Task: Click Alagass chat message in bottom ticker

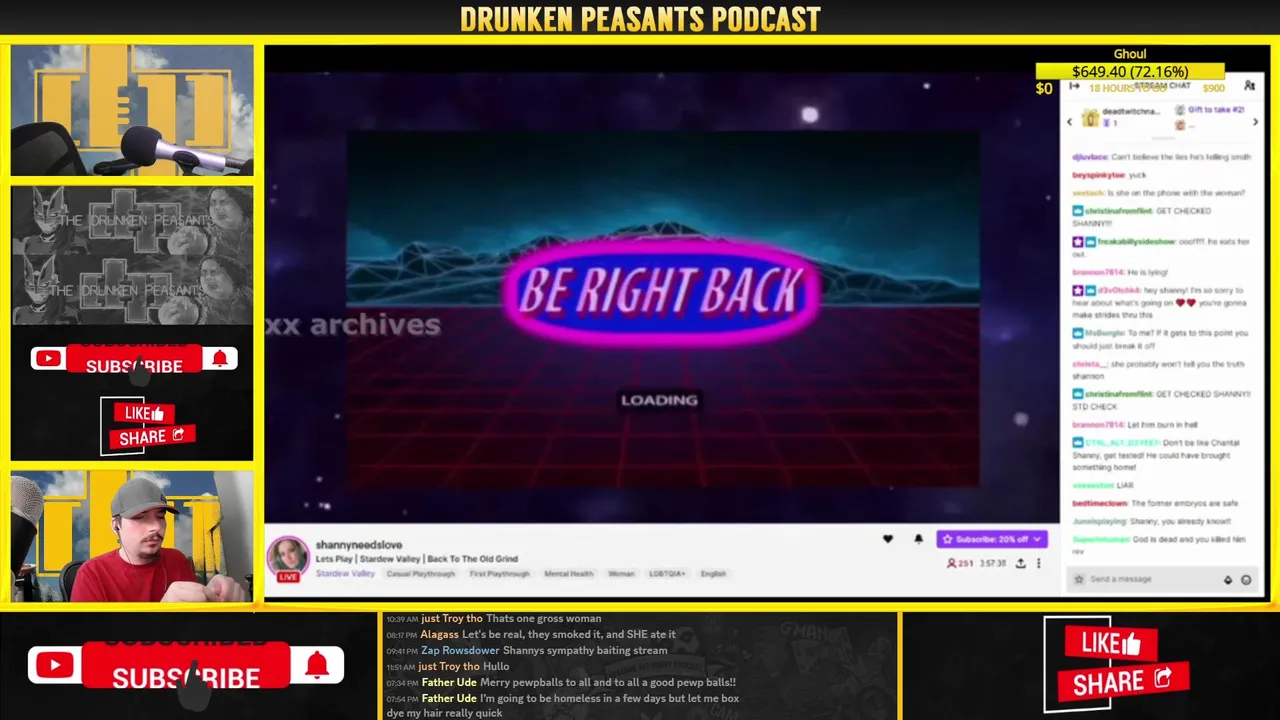Action: (531, 635)
